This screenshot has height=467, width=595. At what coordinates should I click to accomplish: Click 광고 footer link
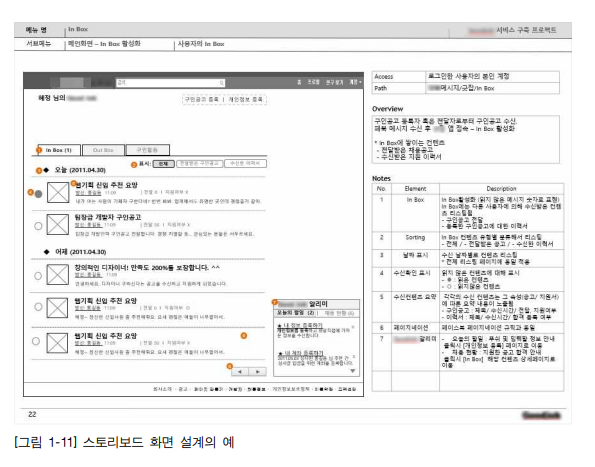coord(183,389)
